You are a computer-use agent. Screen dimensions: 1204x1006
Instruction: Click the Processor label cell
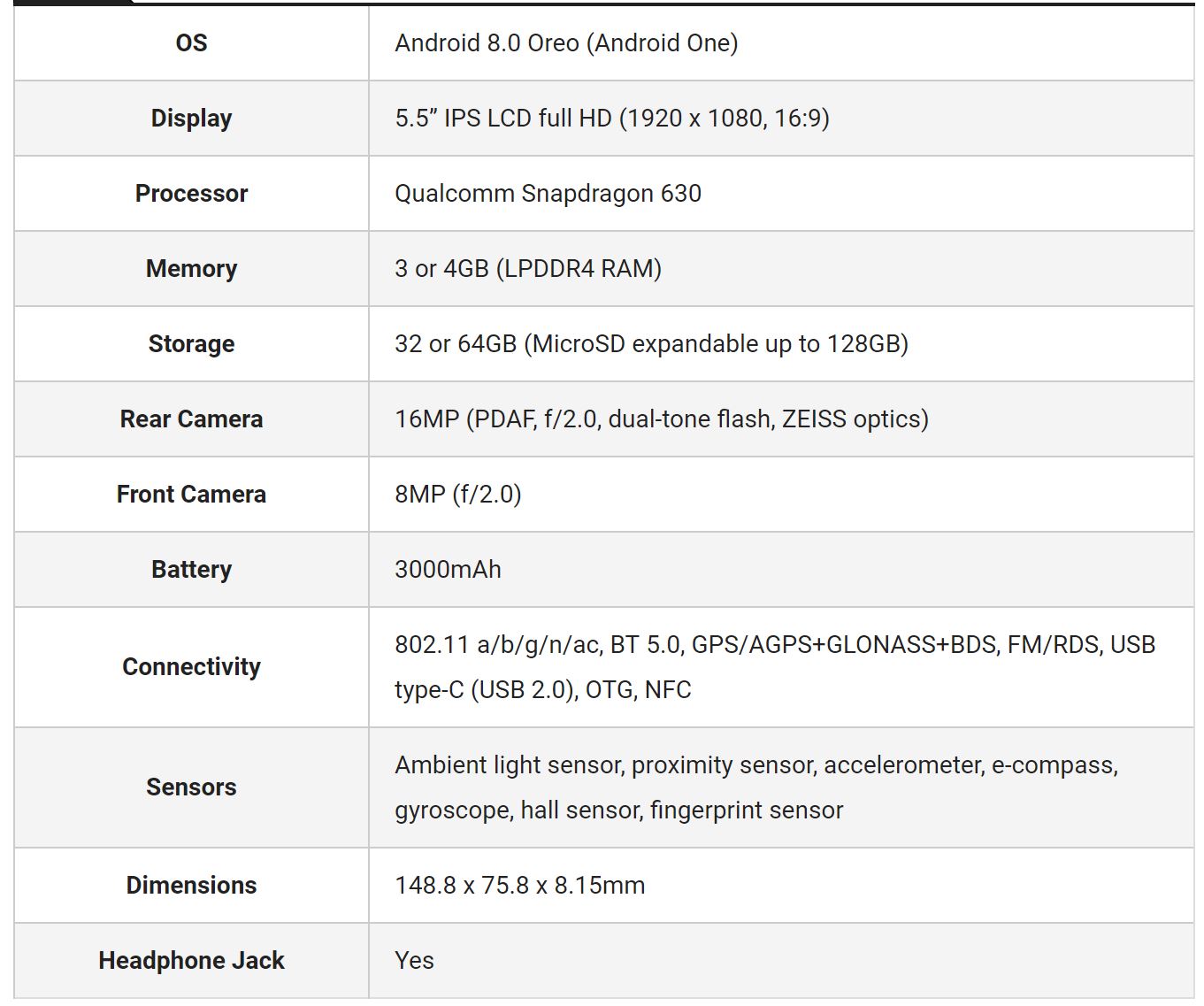[191, 193]
